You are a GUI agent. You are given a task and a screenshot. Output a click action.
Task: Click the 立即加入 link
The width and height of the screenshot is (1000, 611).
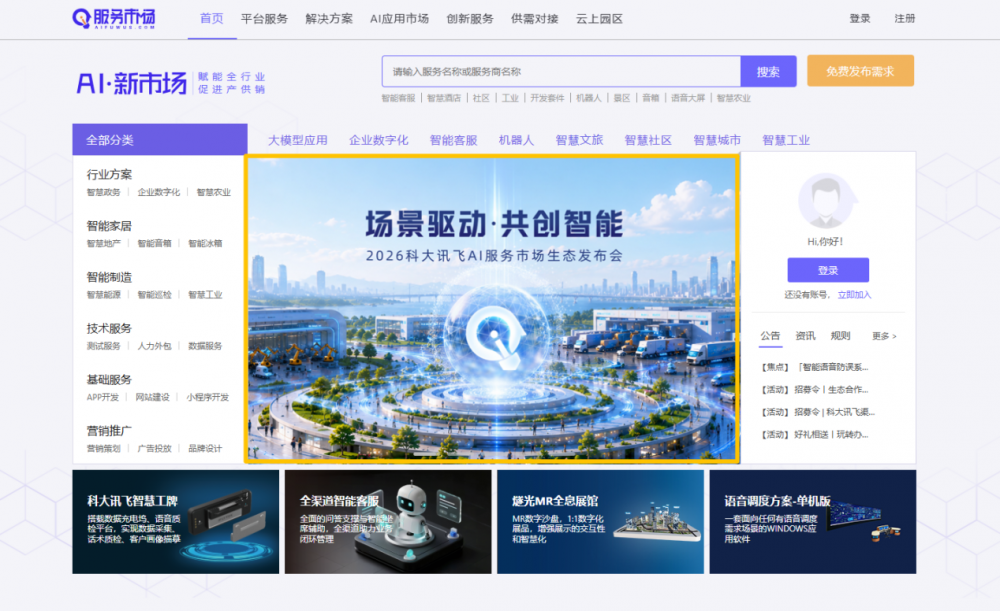pyautogui.click(x=854, y=295)
